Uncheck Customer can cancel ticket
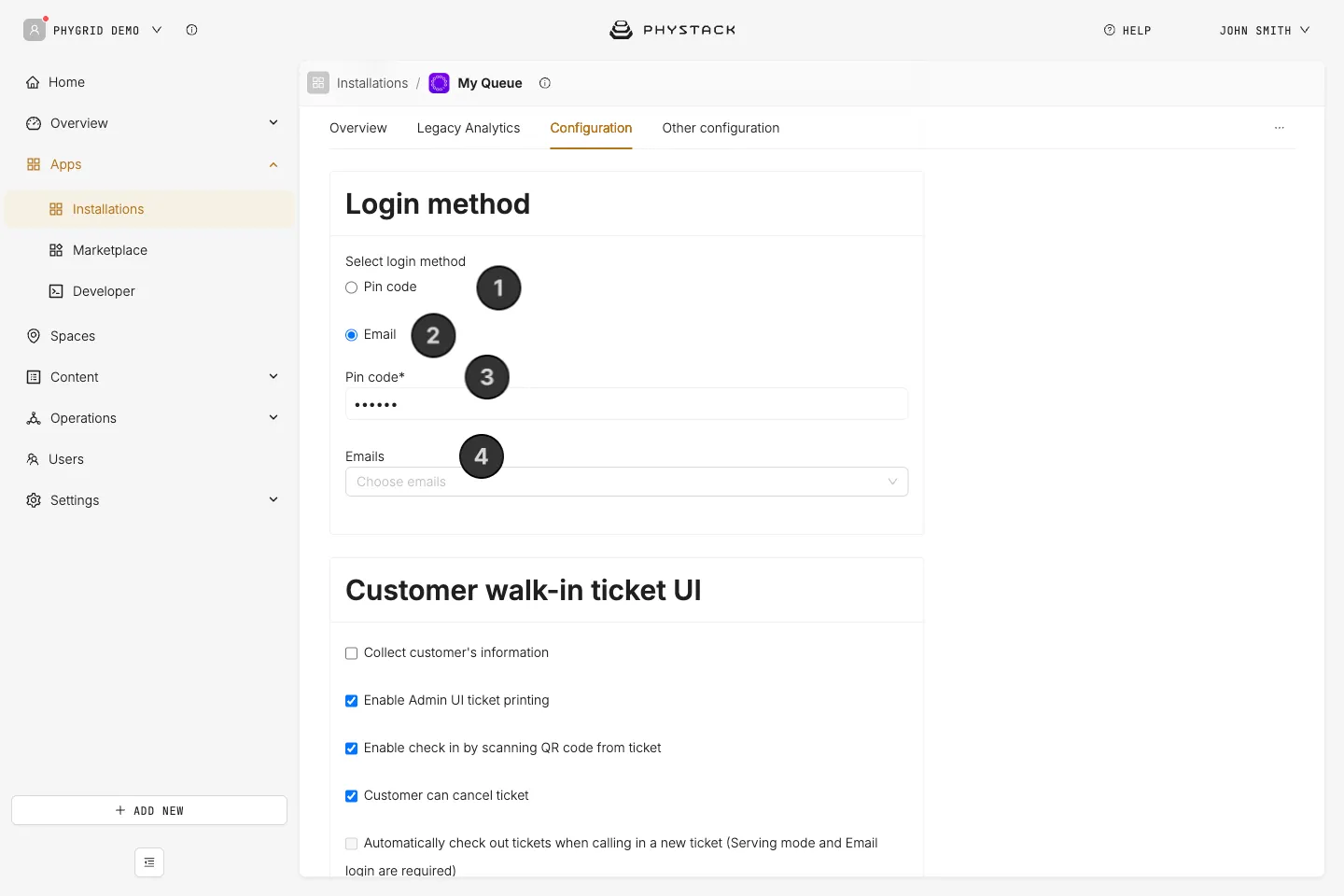1344x896 pixels. coord(352,796)
